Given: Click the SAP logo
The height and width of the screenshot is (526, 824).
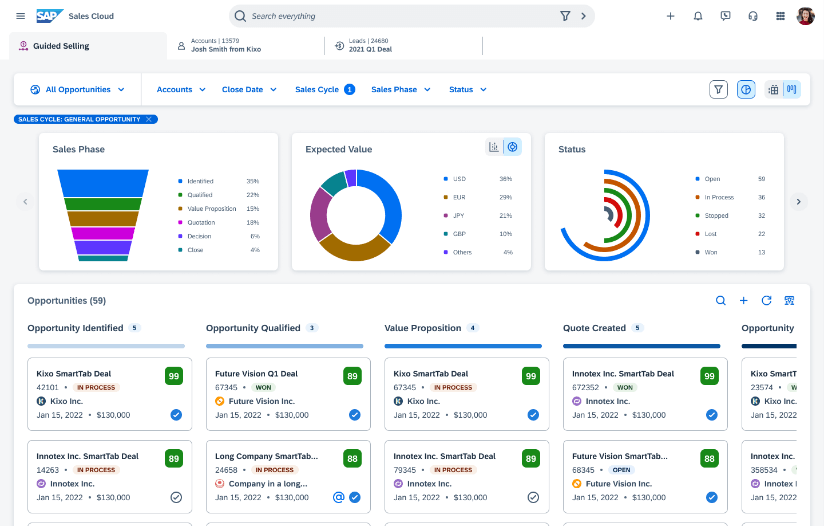Looking at the screenshot, I should [x=49, y=16].
